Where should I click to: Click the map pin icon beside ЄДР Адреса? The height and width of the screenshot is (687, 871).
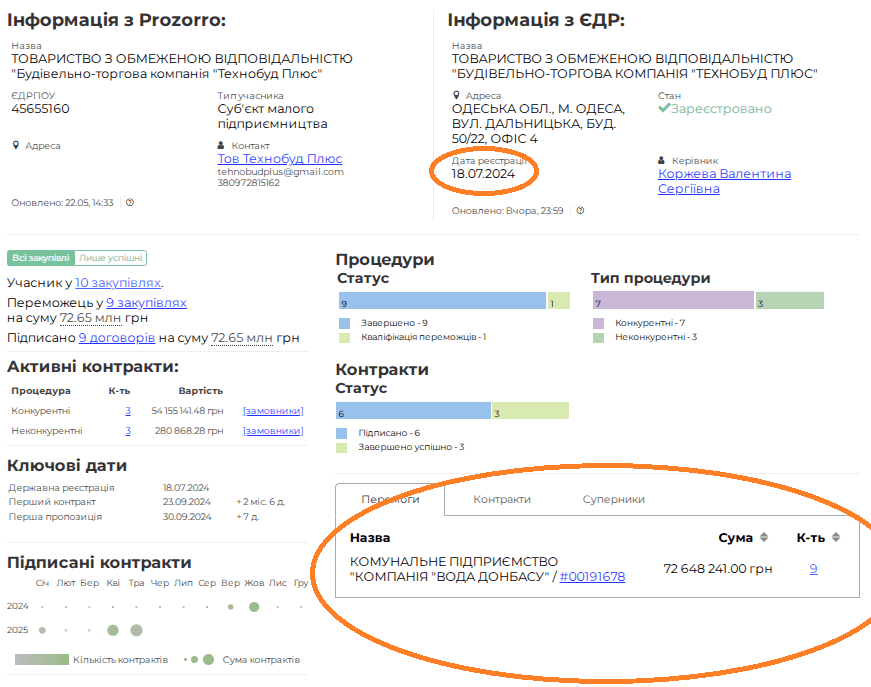coord(456,95)
